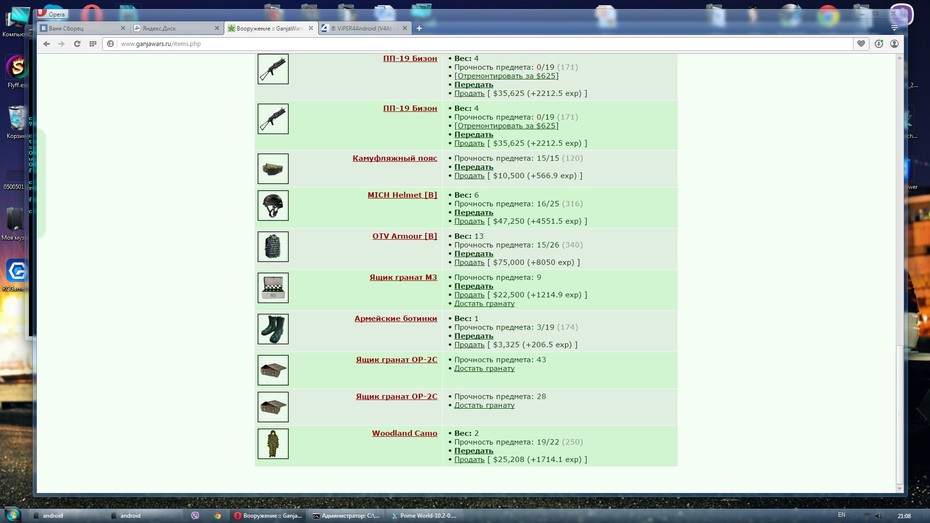
Task: Click Передать for OTV Armour [B]
Action: coord(473,254)
